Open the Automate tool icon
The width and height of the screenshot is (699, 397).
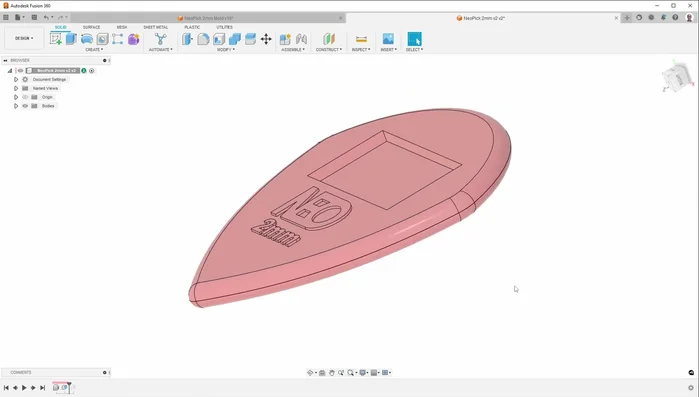pyautogui.click(x=160, y=39)
